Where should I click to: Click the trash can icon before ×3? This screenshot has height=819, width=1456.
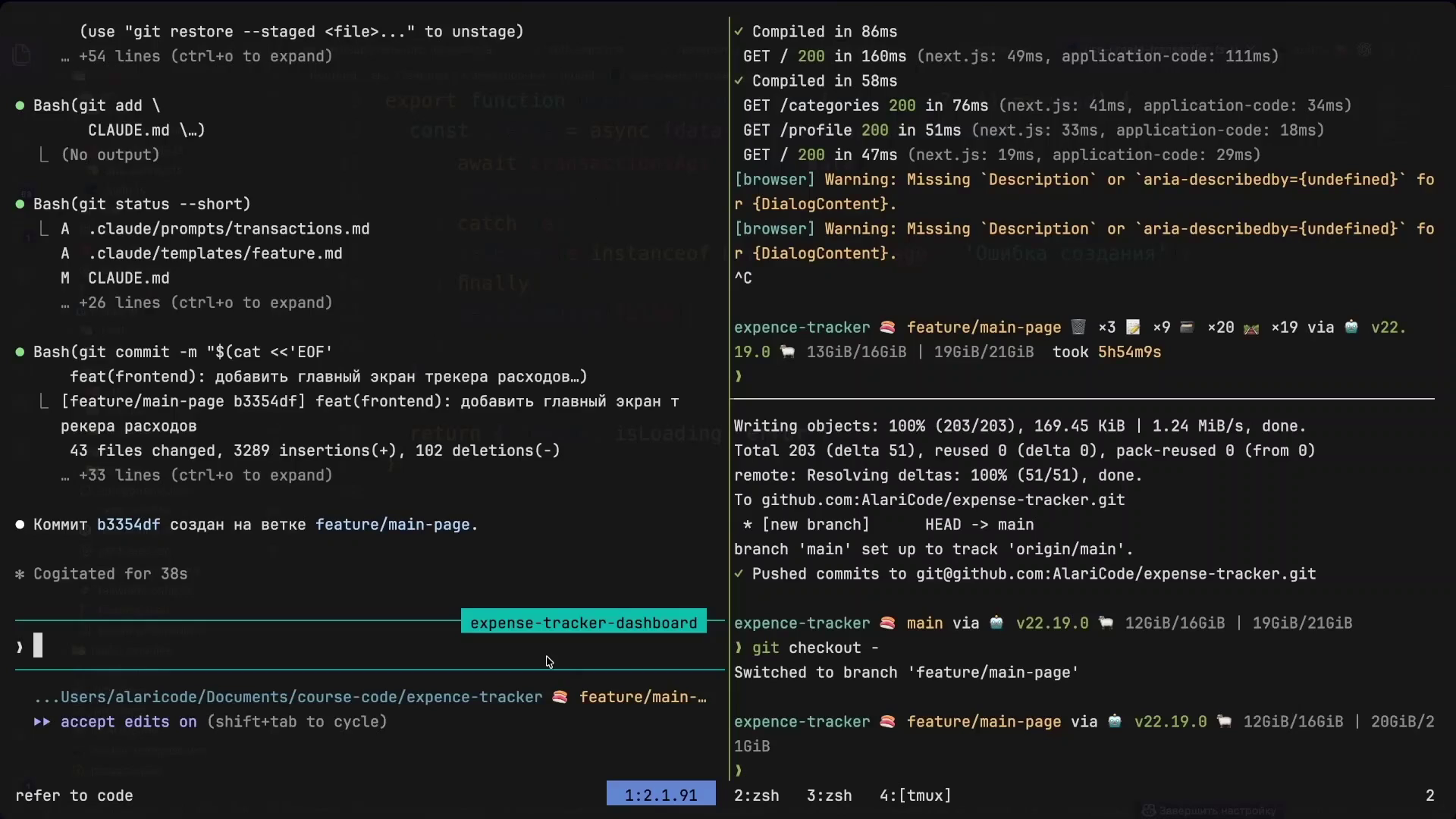(1078, 327)
